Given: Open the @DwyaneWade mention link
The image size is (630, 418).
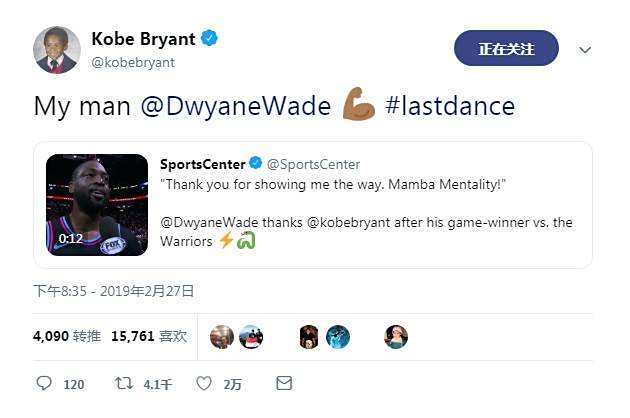Looking at the screenshot, I should point(236,106).
